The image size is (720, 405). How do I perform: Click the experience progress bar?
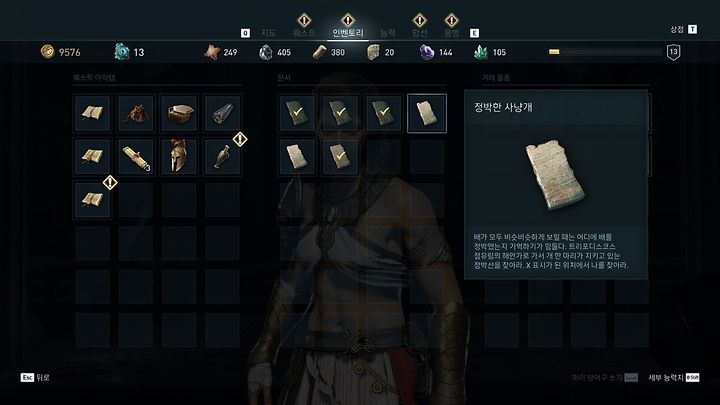(606, 52)
